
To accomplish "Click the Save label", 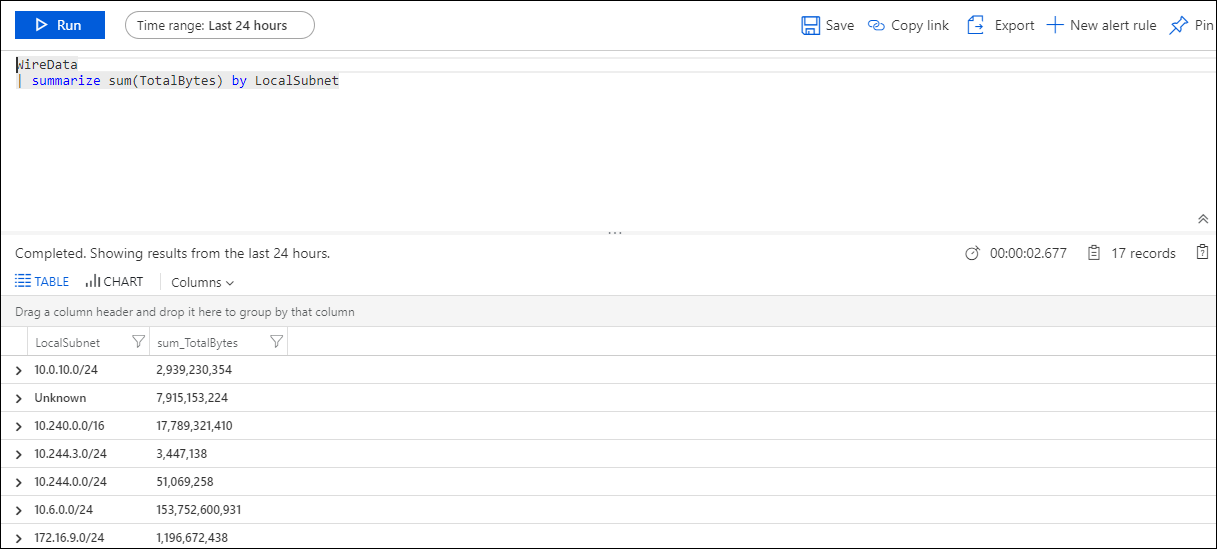I will pyautogui.click(x=840, y=25).
